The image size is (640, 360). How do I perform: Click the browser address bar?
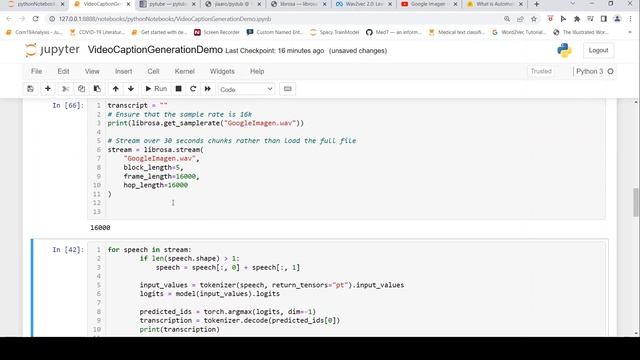(273, 19)
